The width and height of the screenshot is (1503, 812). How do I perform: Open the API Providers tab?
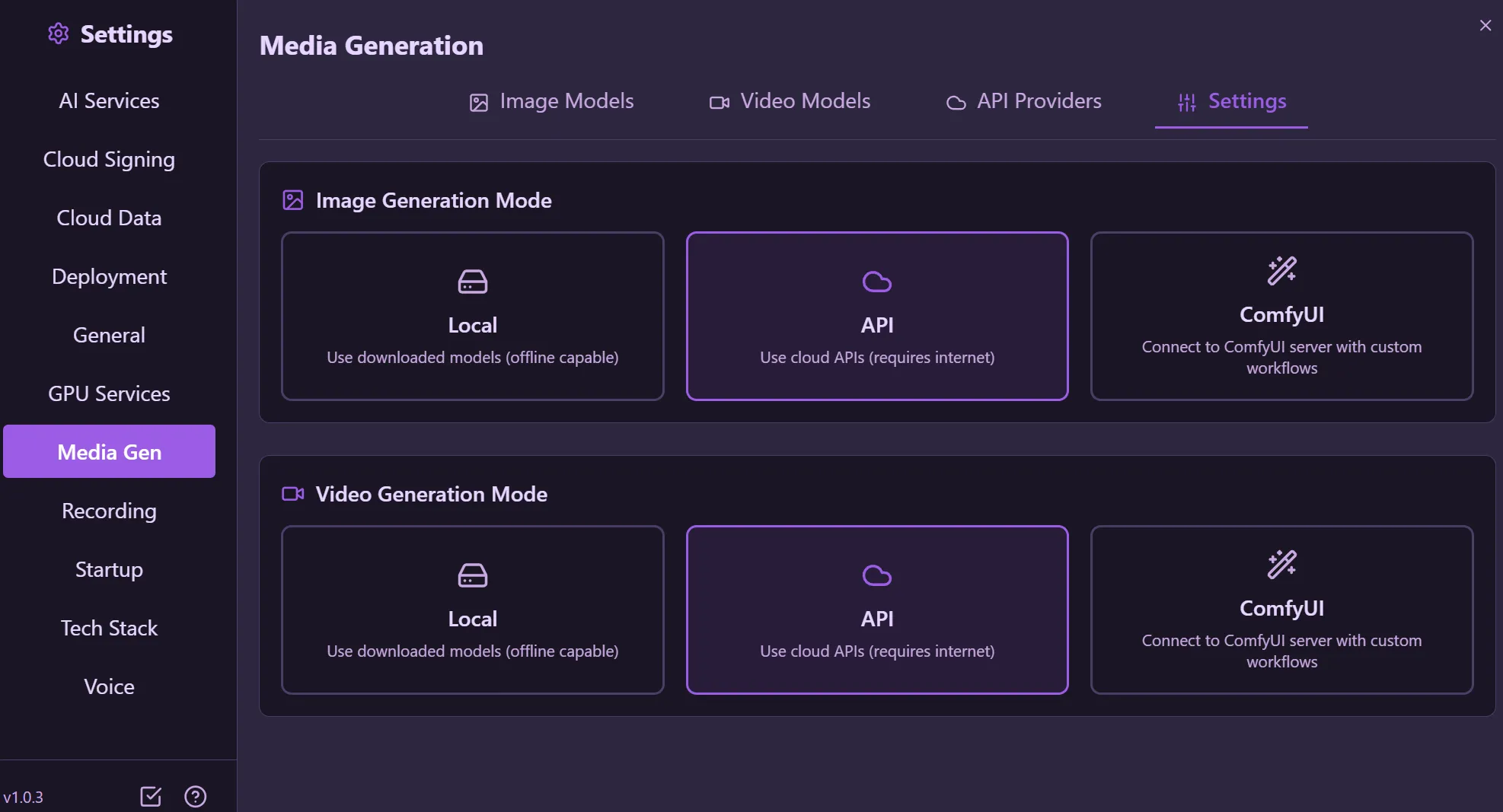[1024, 101]
